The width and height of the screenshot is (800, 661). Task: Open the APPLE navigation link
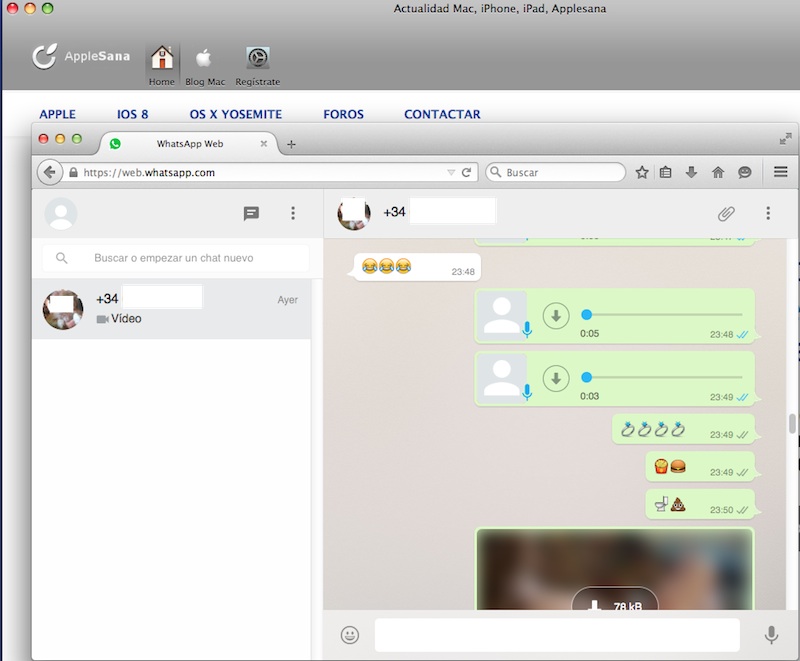(x=58, y=114)
